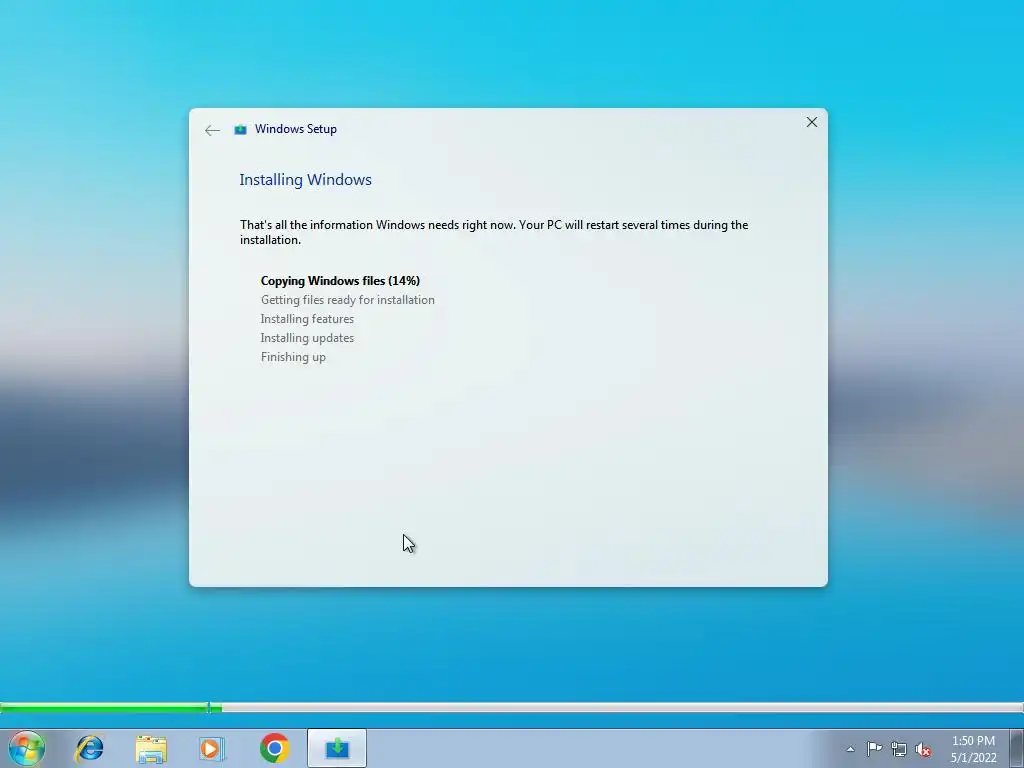Click the Windows Setup title text
1024x768 pixels.
pyautogui.click(x=296, y=129)
